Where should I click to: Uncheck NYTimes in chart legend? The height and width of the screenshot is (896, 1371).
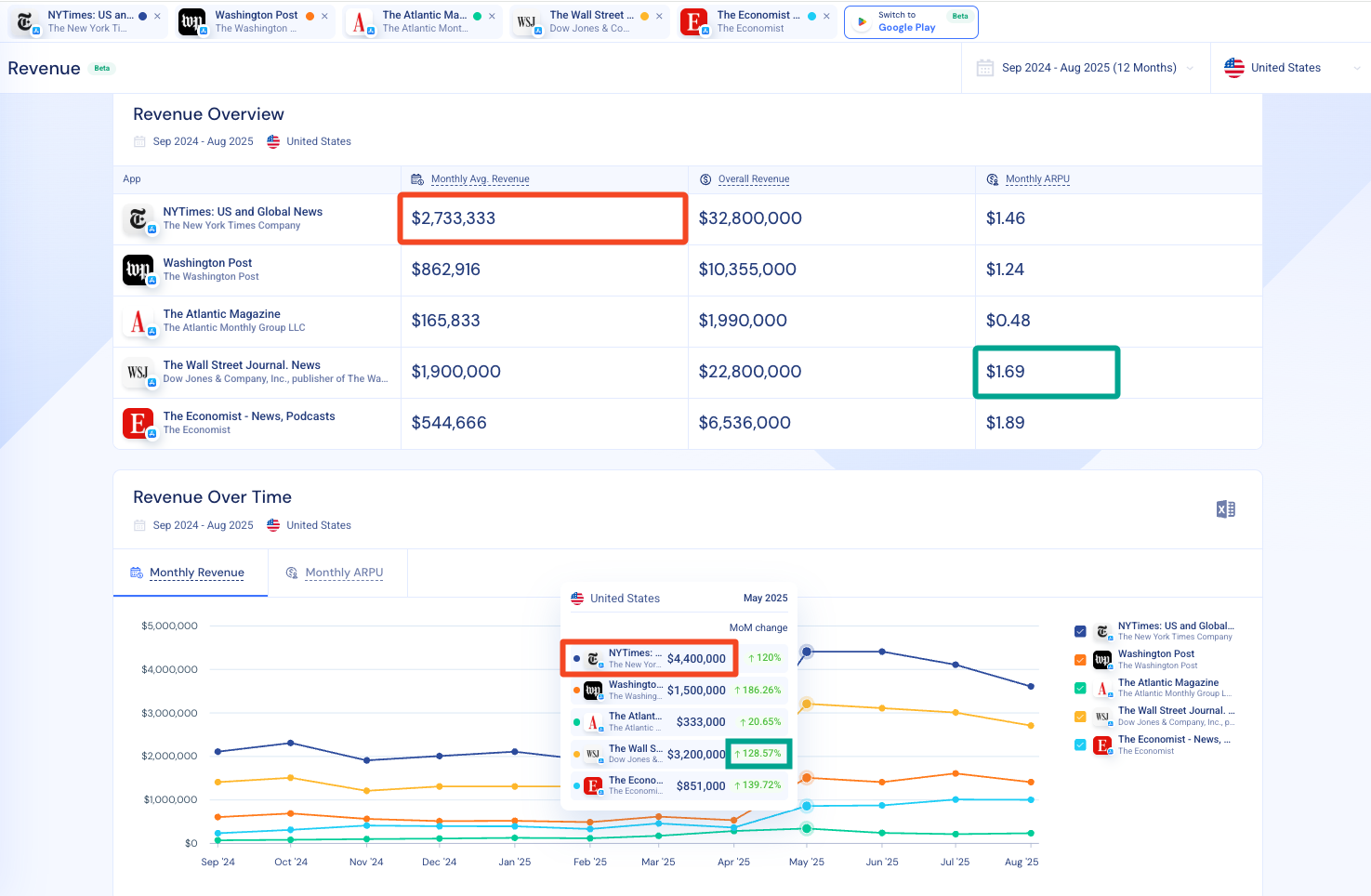tap(1080, 631)
